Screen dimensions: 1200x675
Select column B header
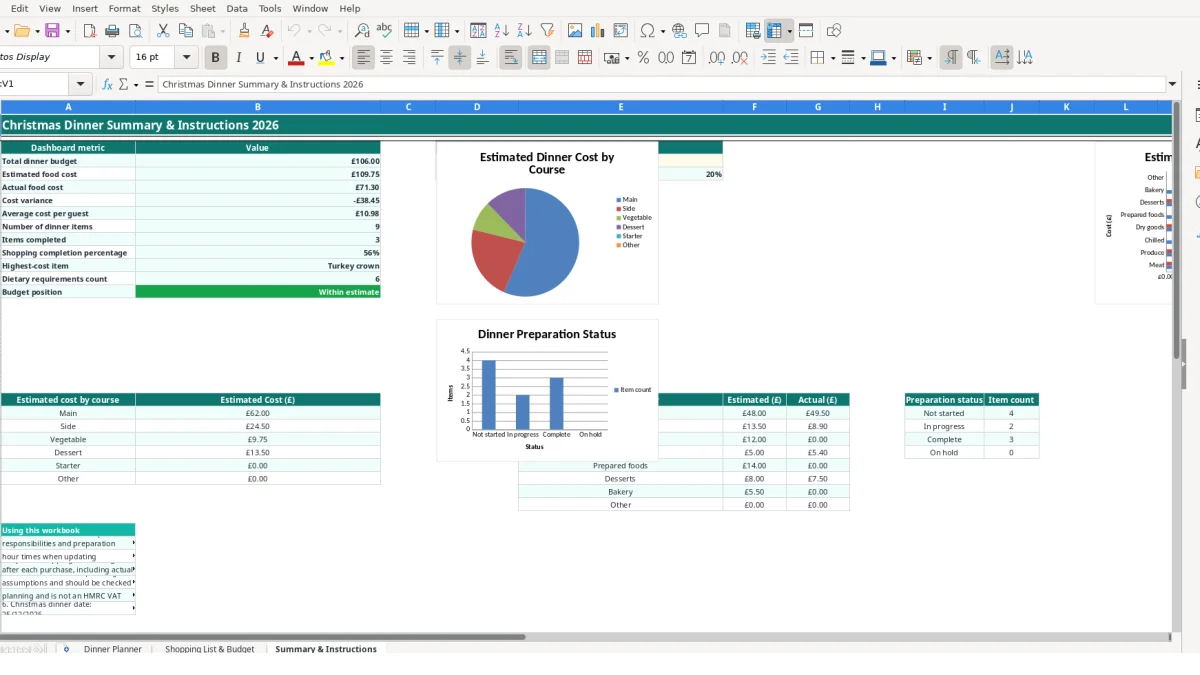click(258, 107)
